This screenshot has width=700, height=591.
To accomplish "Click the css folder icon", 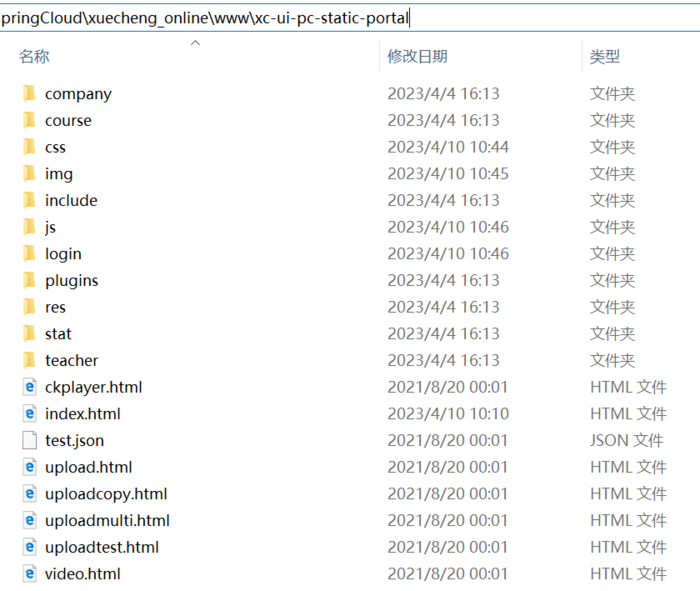I will pos(29,147).
